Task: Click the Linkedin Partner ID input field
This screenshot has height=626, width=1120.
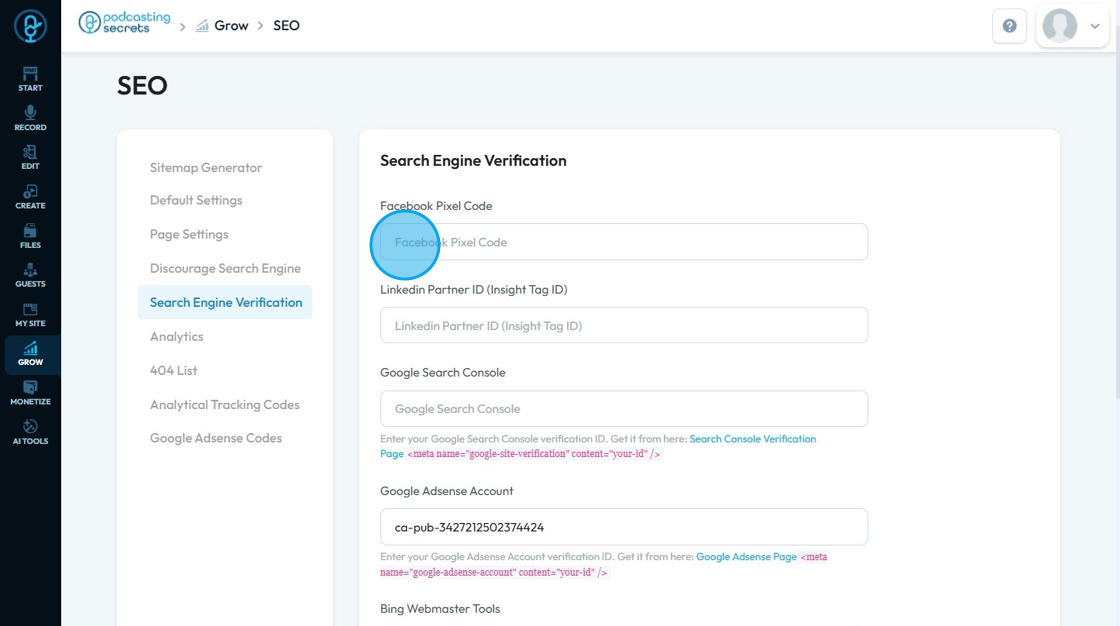Action: [624, 326]
